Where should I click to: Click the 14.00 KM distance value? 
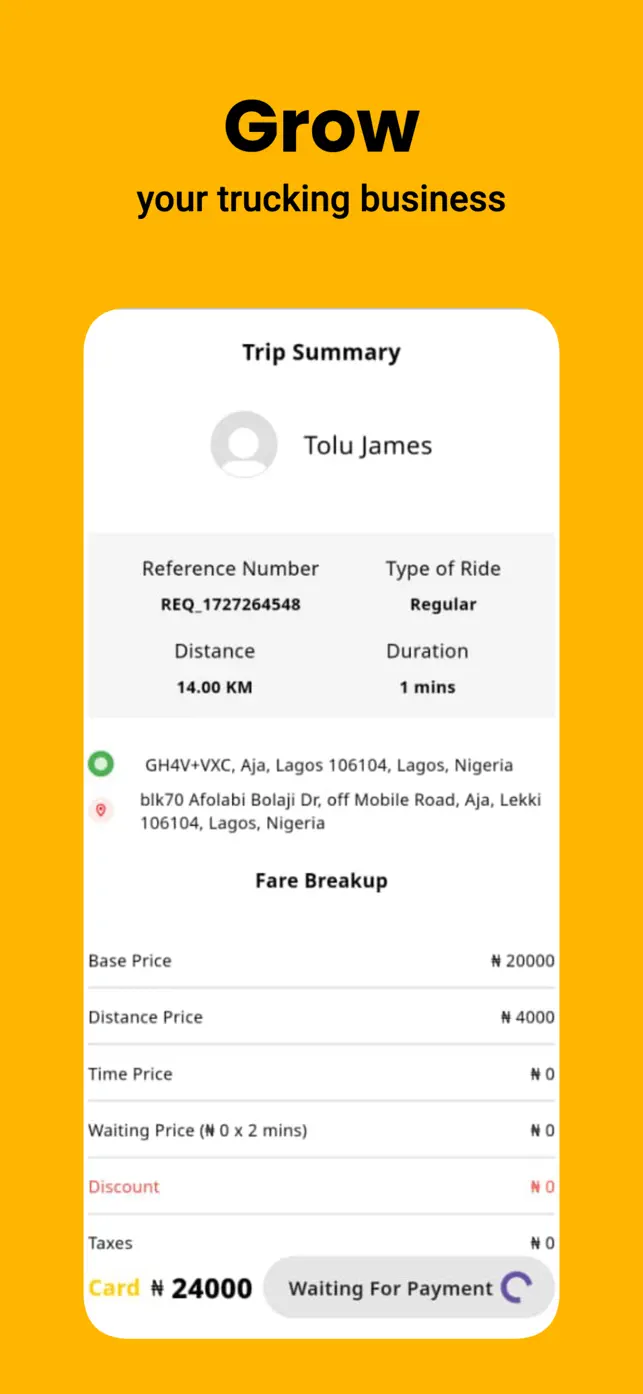tap(214, 688)
